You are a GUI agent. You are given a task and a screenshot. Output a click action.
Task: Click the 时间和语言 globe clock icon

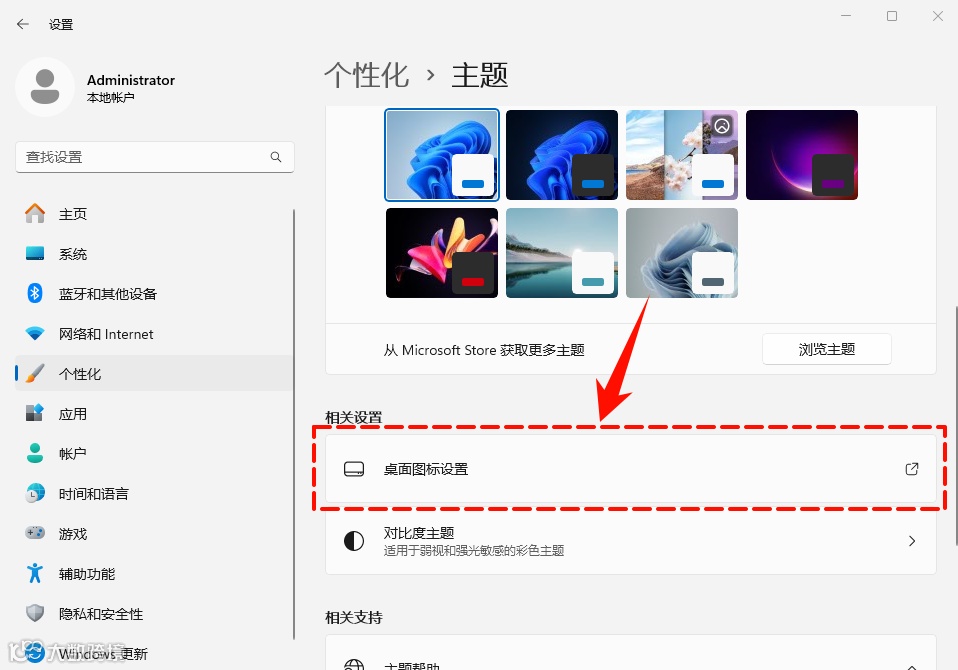click(35, 493)
